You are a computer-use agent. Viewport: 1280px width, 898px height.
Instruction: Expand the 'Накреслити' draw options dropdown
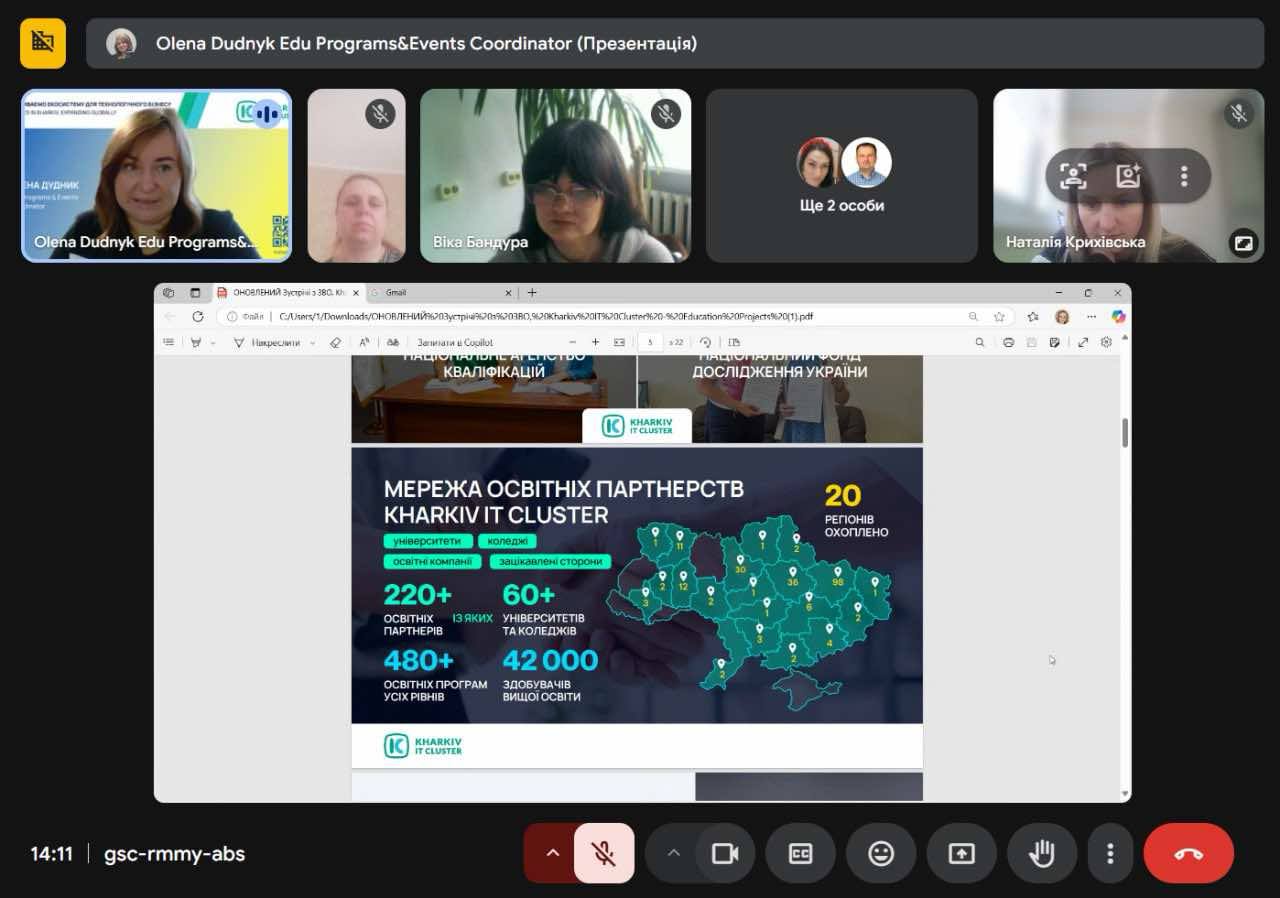point(313,343)
